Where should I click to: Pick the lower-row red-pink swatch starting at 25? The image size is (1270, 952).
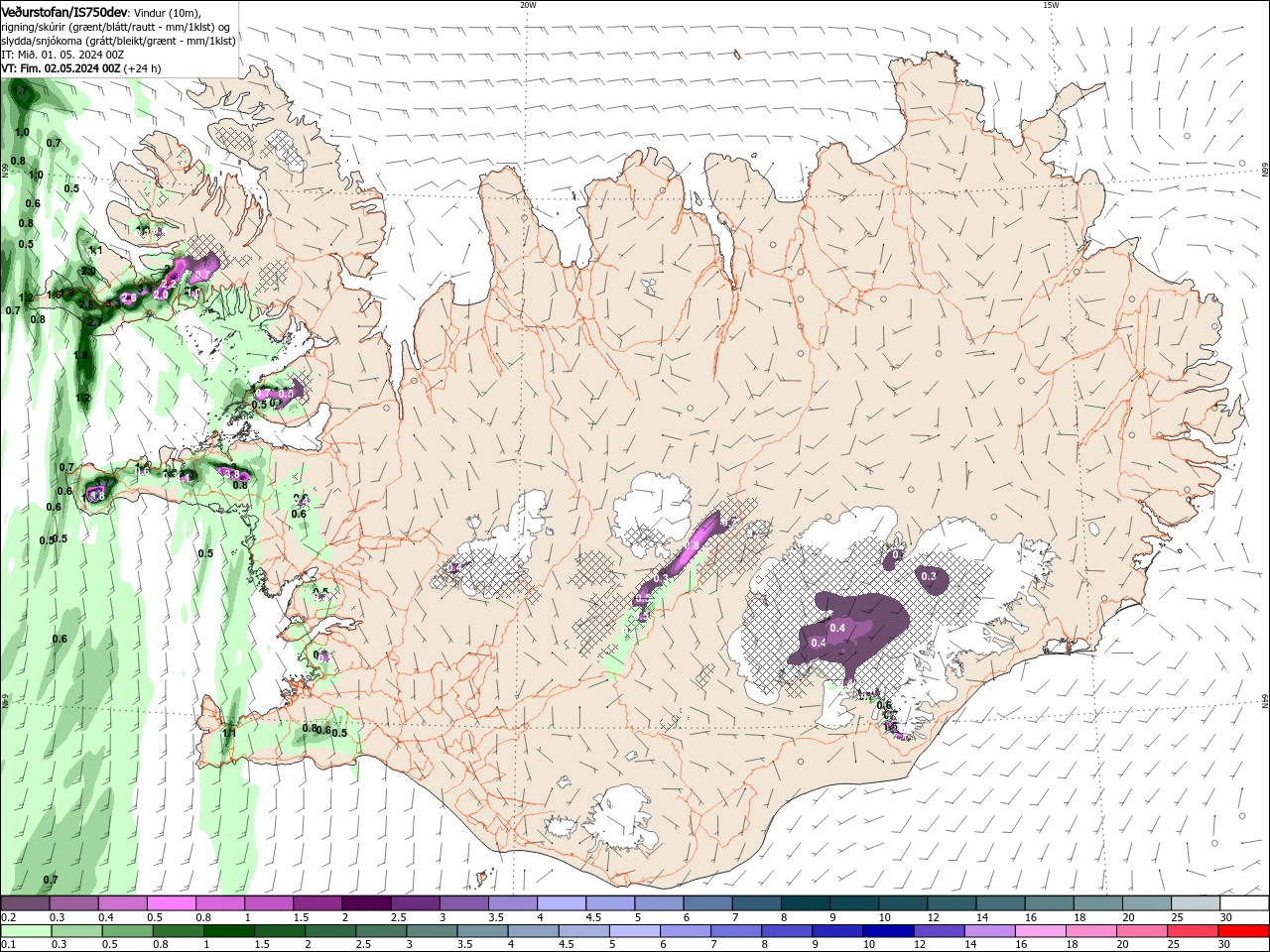(x=1192, y=931)
